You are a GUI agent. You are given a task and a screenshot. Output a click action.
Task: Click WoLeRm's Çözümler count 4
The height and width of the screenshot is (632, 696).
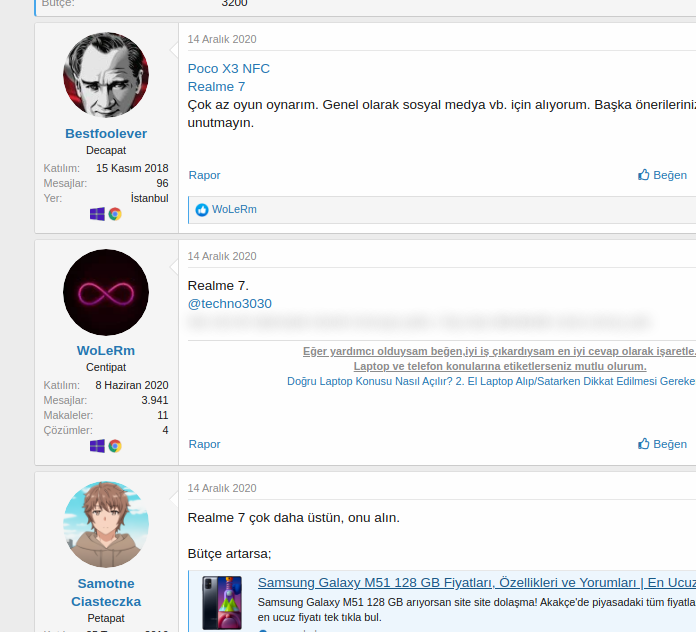tap(166, 431)
